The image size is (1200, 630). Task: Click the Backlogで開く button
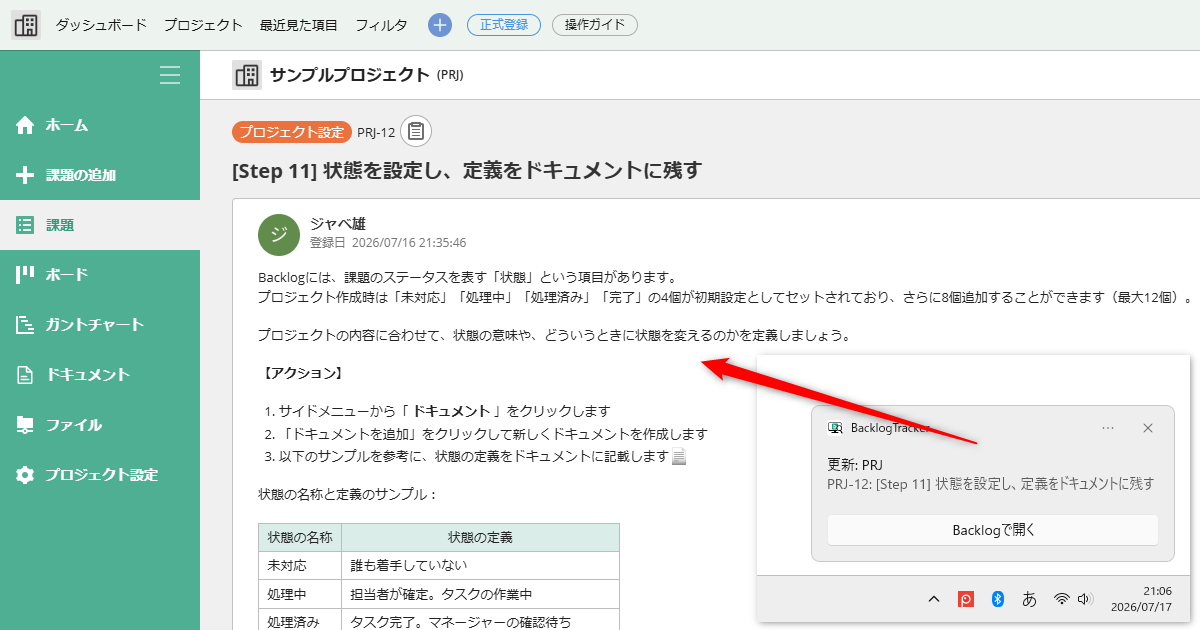[993, 530]
